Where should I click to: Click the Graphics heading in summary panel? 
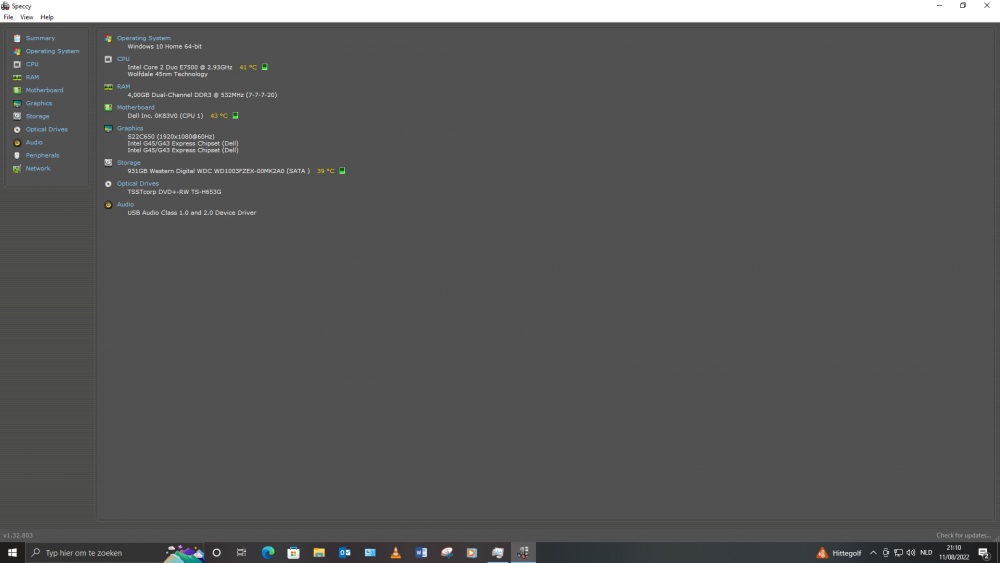(x=130, y=128)
